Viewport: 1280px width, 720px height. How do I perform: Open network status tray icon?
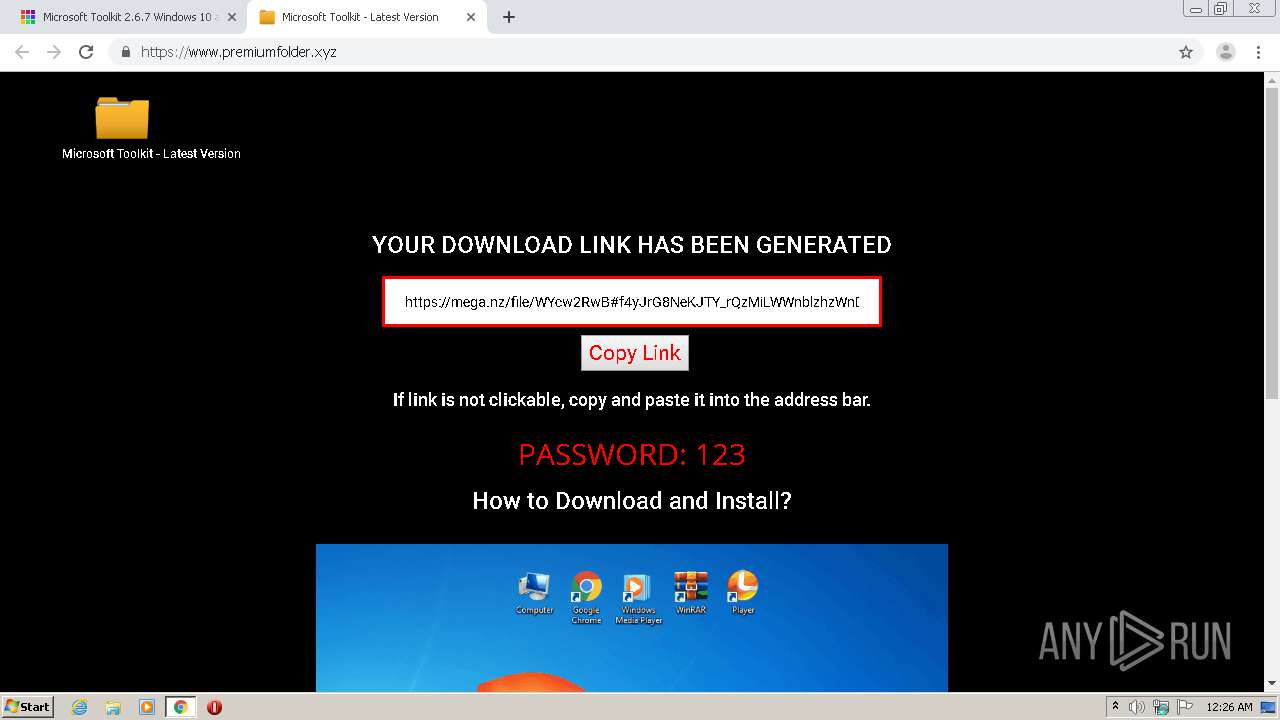1160,707
